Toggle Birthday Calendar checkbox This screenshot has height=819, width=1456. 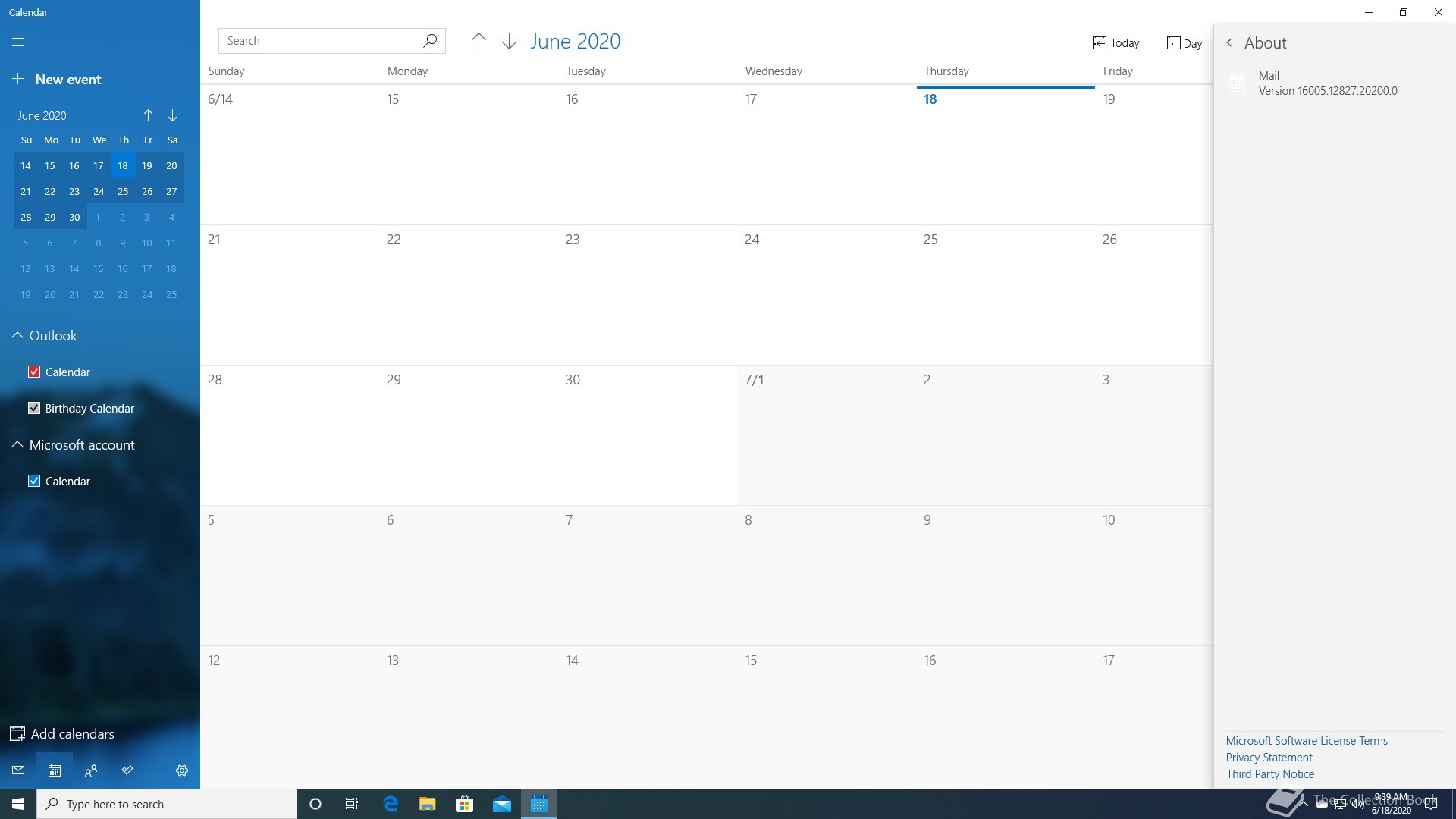point(34,408)
